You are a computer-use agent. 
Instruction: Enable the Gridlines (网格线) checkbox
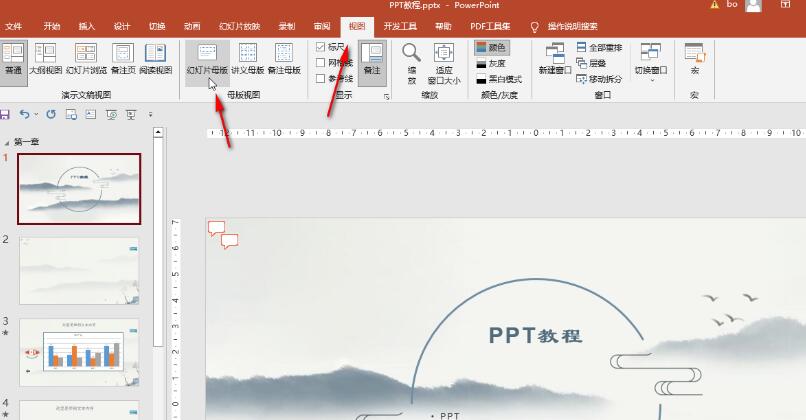[x=320, y=62]
